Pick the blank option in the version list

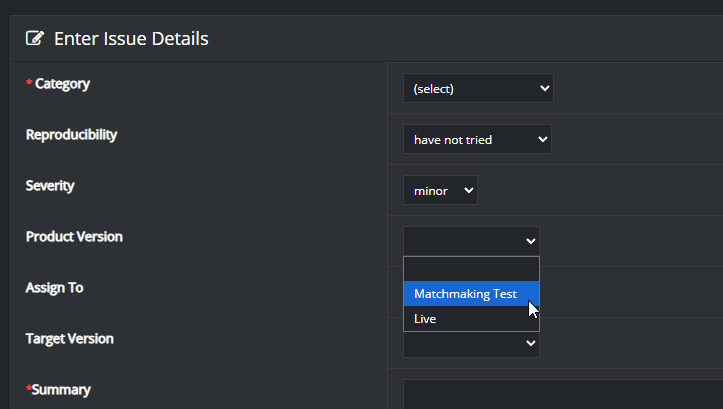click(x=470, y=269)
